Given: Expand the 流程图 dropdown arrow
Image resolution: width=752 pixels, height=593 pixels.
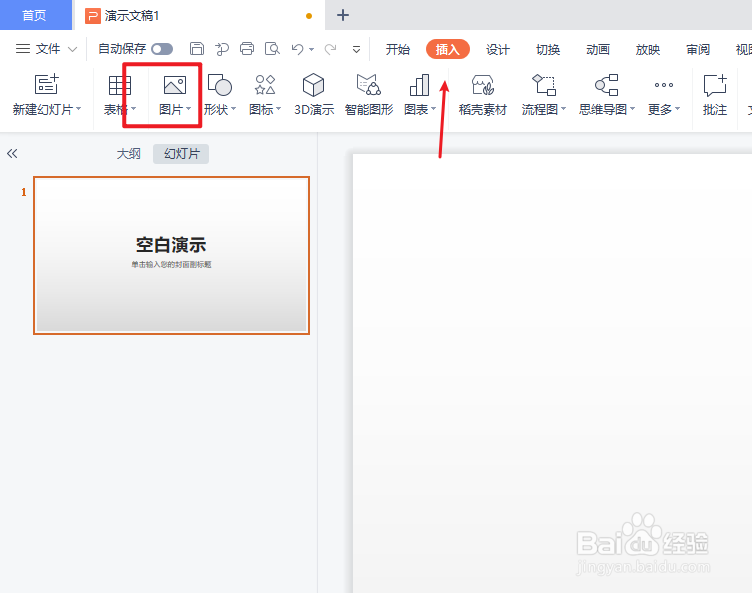Looking at the screenshot, I should (564, 109).
